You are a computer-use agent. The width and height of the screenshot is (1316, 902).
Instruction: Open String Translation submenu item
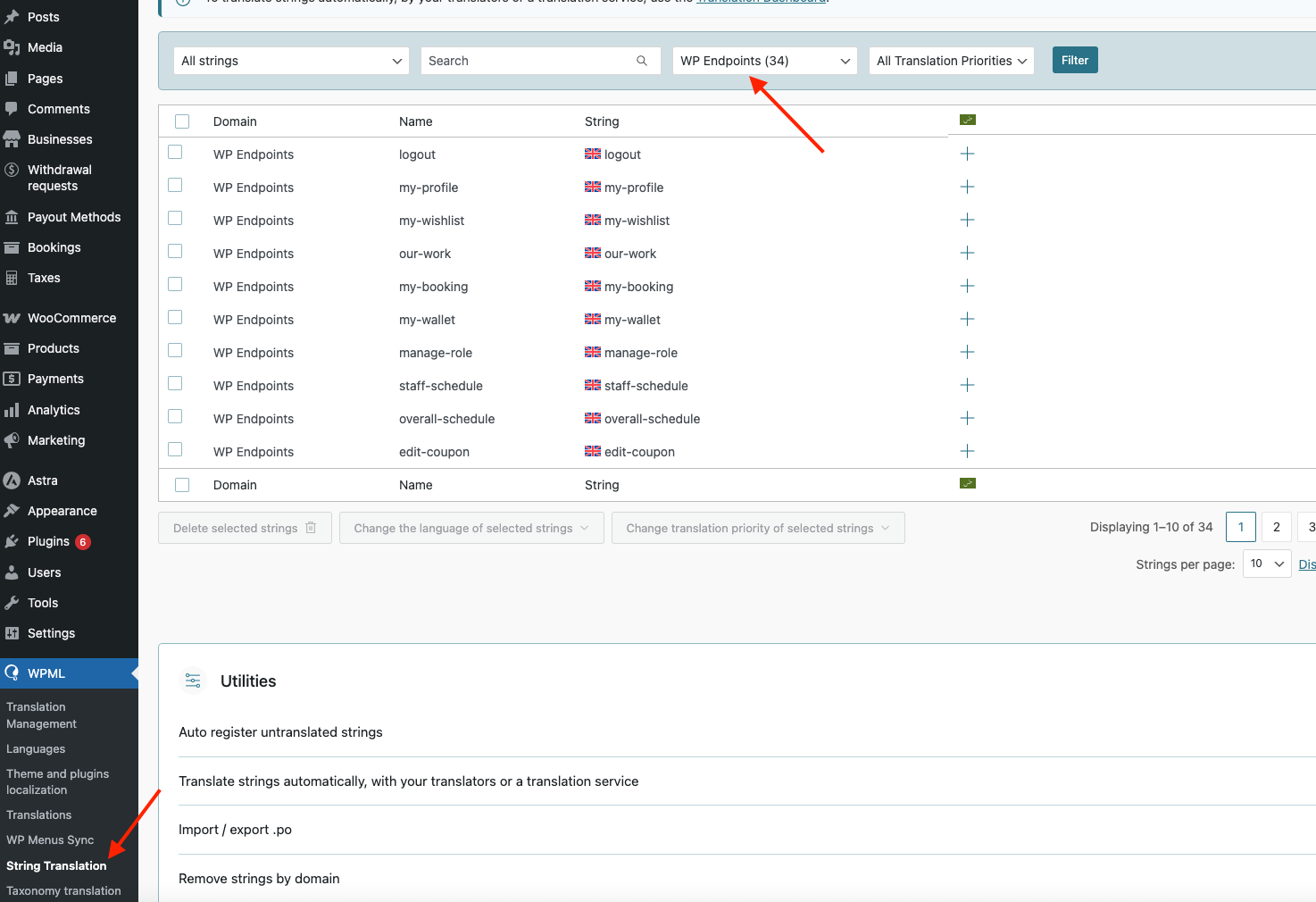pyautogui.click(x=56, y=866)
